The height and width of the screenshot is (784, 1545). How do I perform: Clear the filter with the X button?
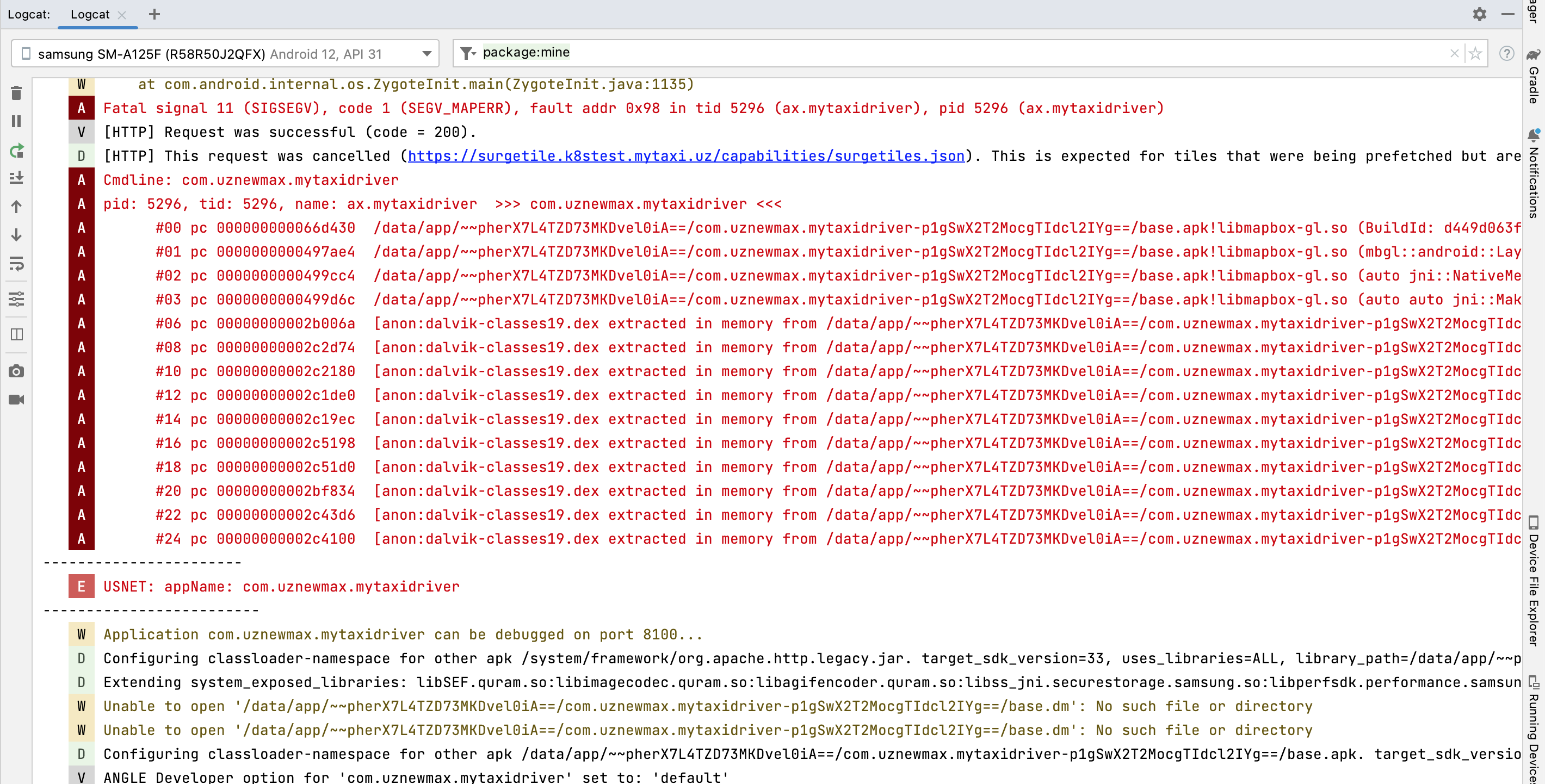1455,53
